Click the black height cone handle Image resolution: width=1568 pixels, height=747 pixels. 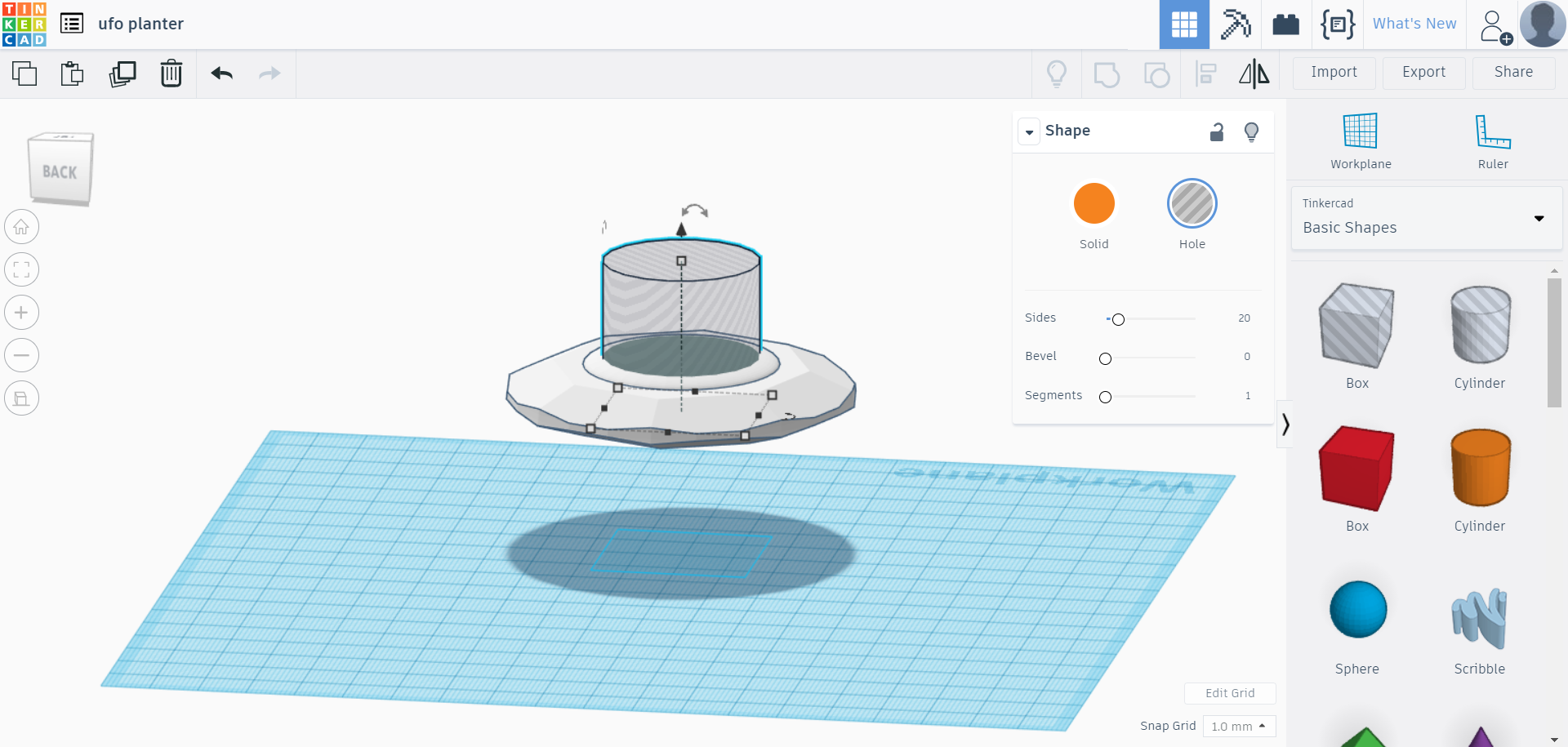click(681, 229)
